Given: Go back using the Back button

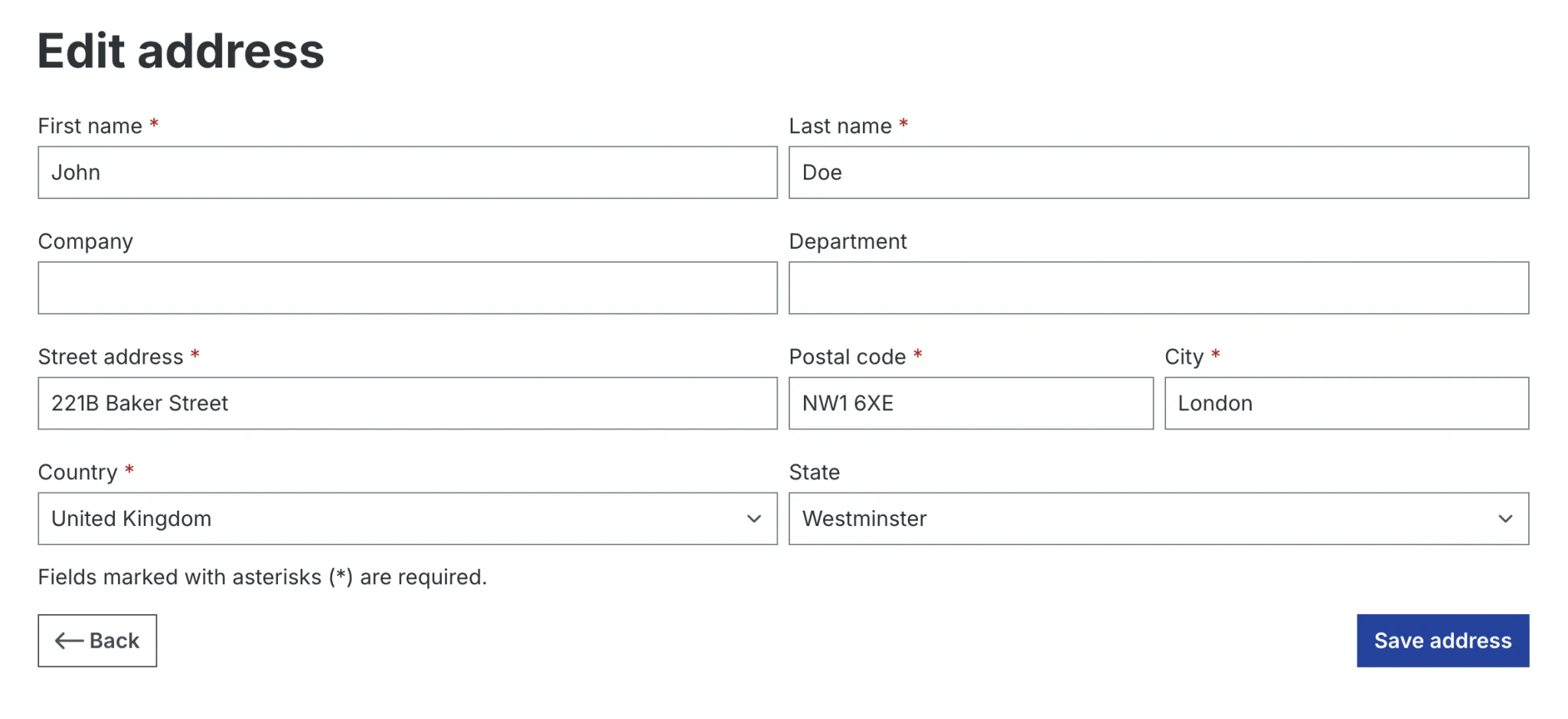Looking at the screenshot, I should point(97,641).
